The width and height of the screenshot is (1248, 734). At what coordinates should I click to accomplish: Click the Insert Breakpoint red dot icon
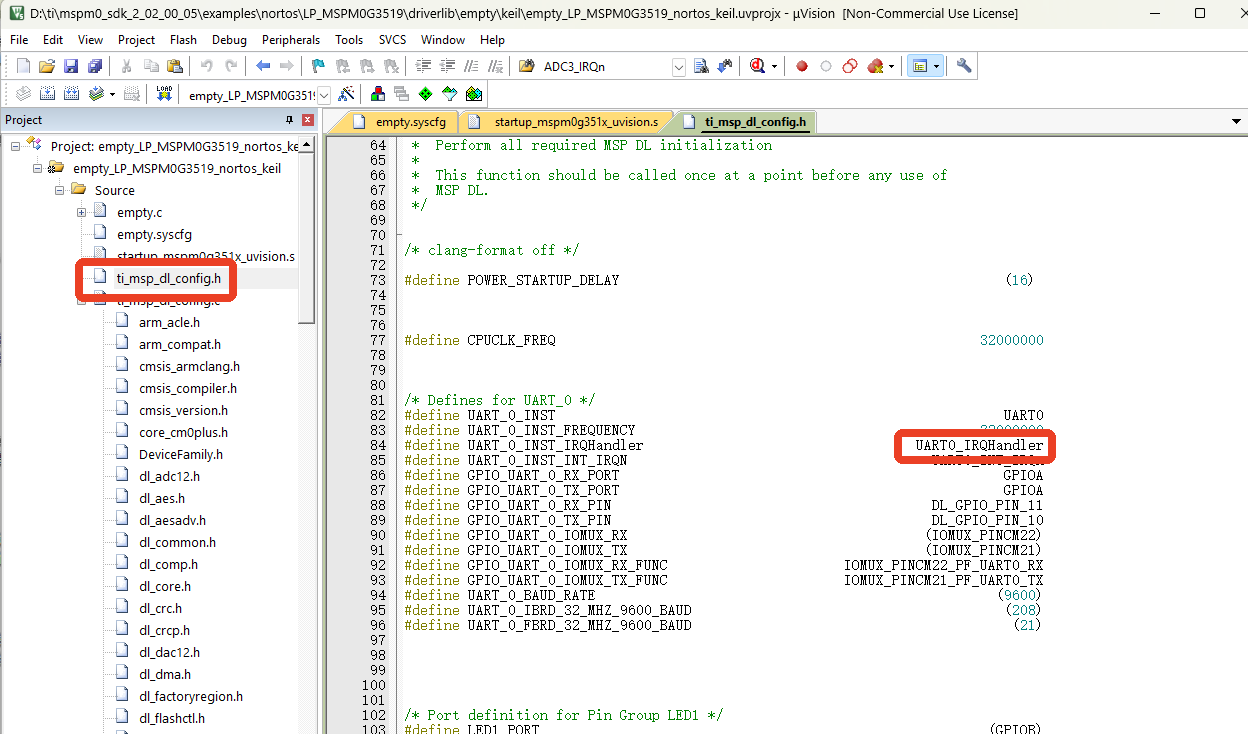[x=802, y=67]
